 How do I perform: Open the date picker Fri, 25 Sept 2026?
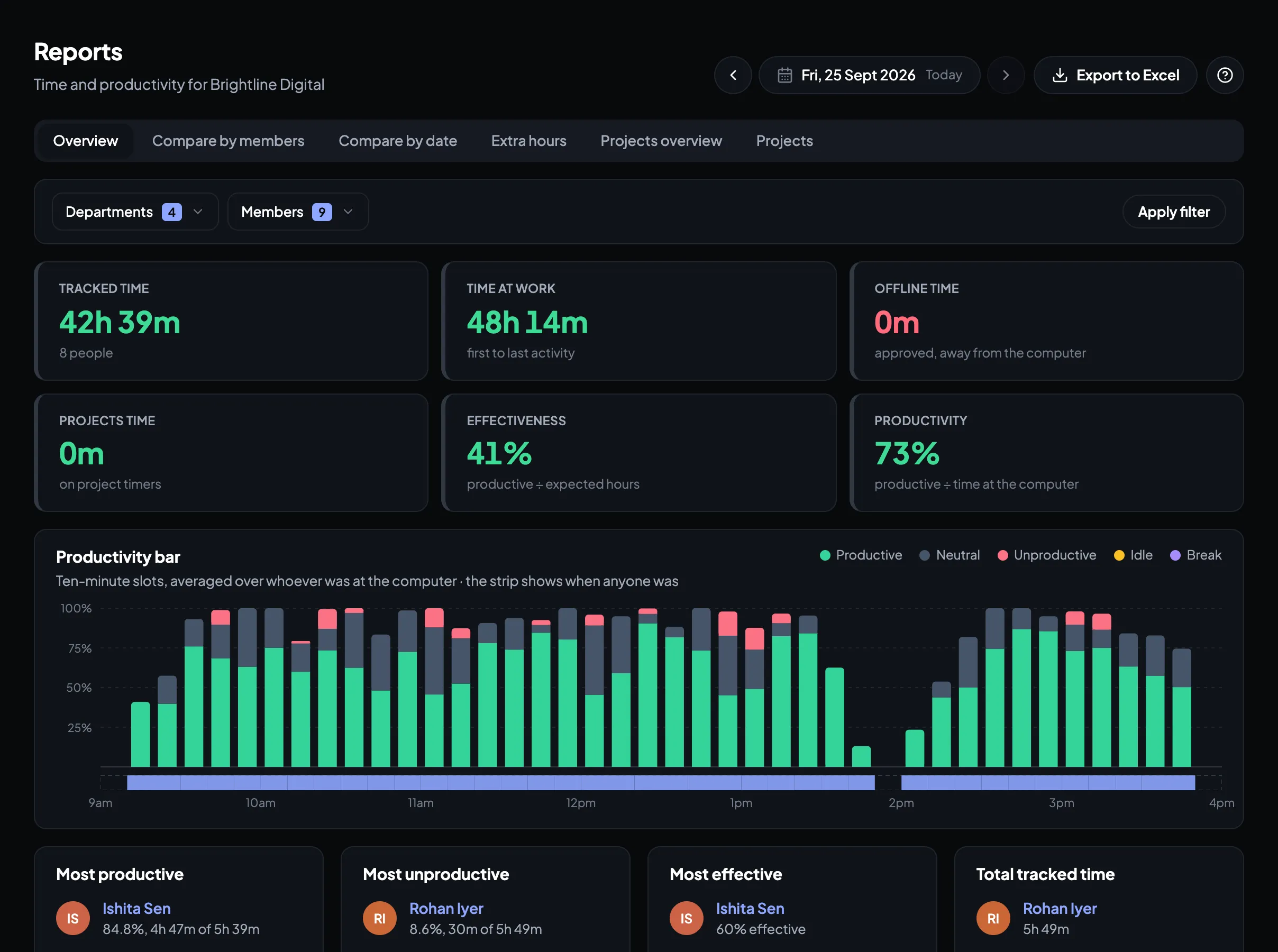click(869, 75)
